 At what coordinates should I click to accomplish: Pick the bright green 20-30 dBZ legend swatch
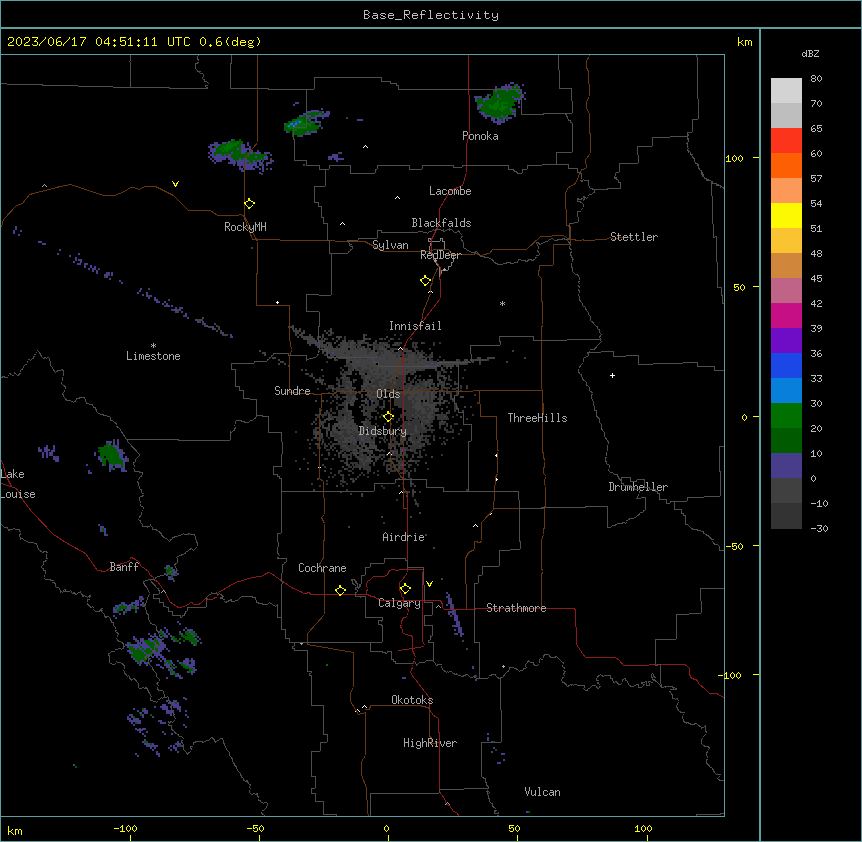(786, 416)
